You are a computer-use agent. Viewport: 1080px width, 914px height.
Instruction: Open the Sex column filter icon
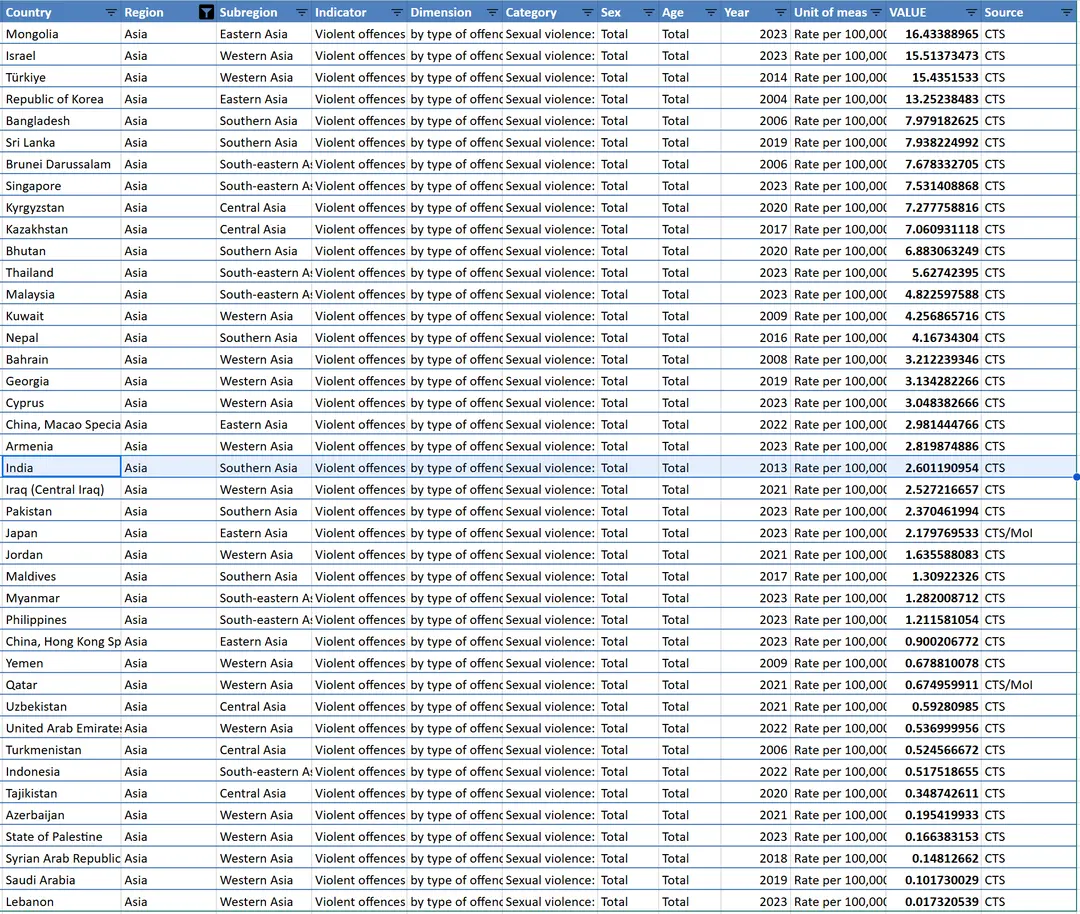pos(649,12)
